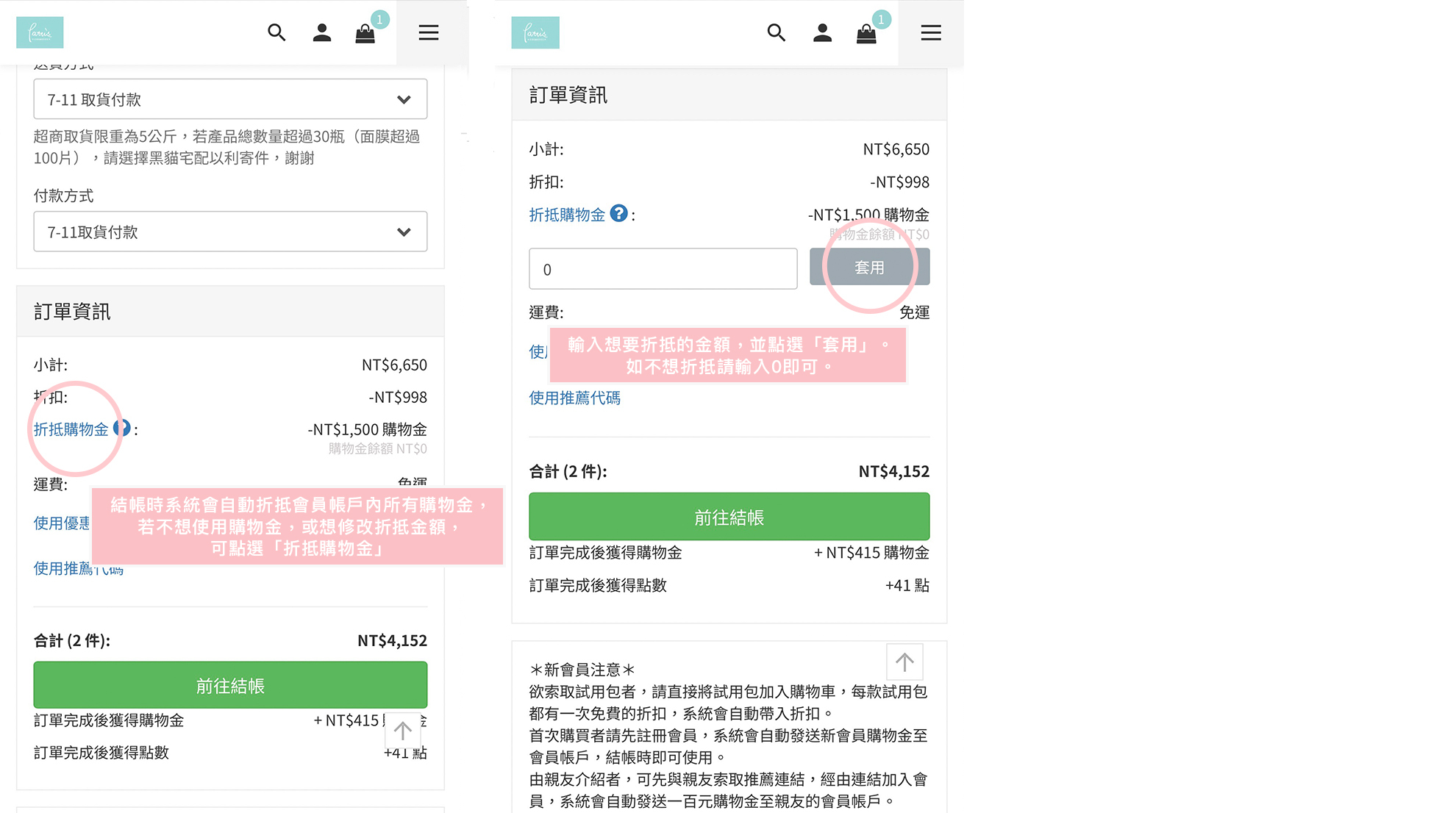Expand the 7-11 取貨付款 shipping method dropdown

(x=230, y=99)
